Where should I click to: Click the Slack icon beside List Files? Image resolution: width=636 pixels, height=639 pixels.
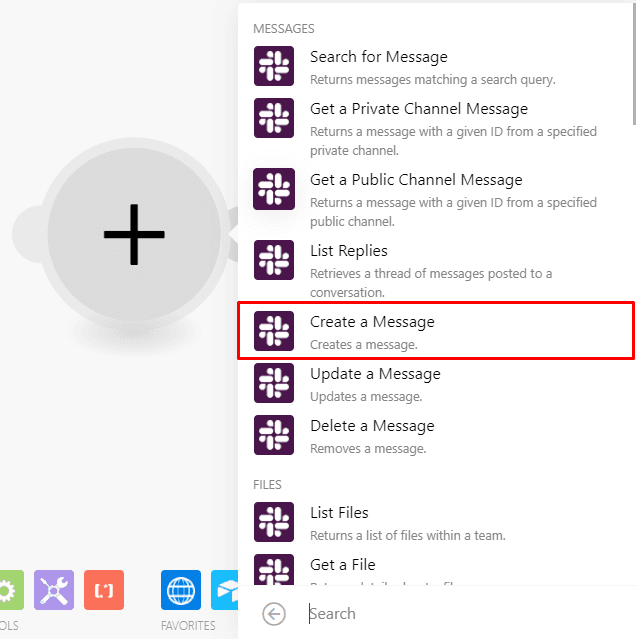coord(274,522)
